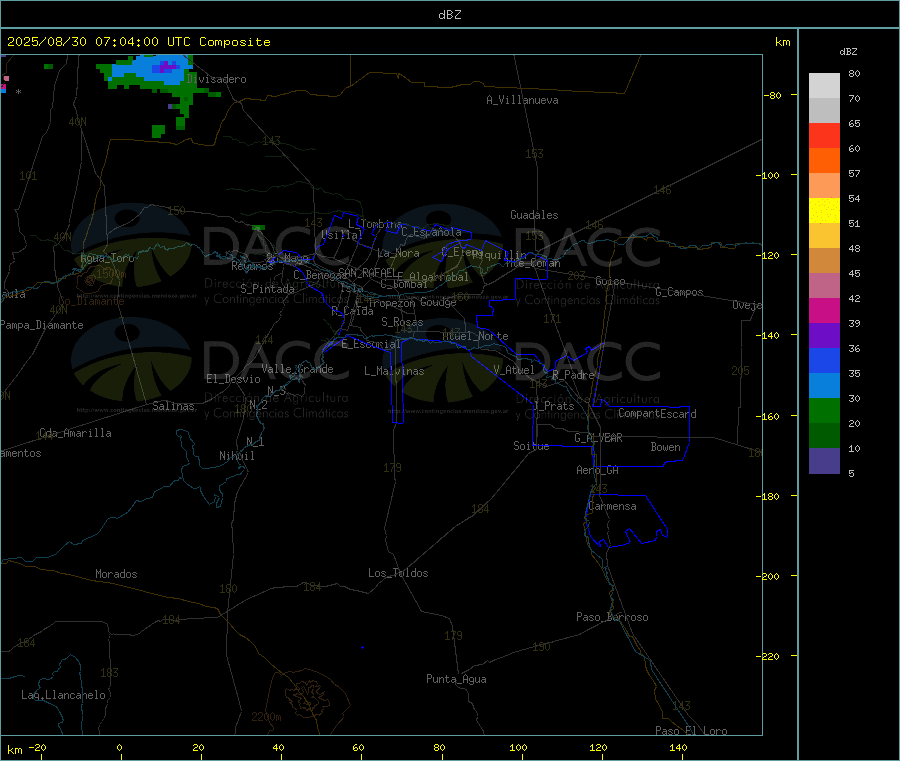
Task: Click the La_Nora map label
Action: pos(398,253)
